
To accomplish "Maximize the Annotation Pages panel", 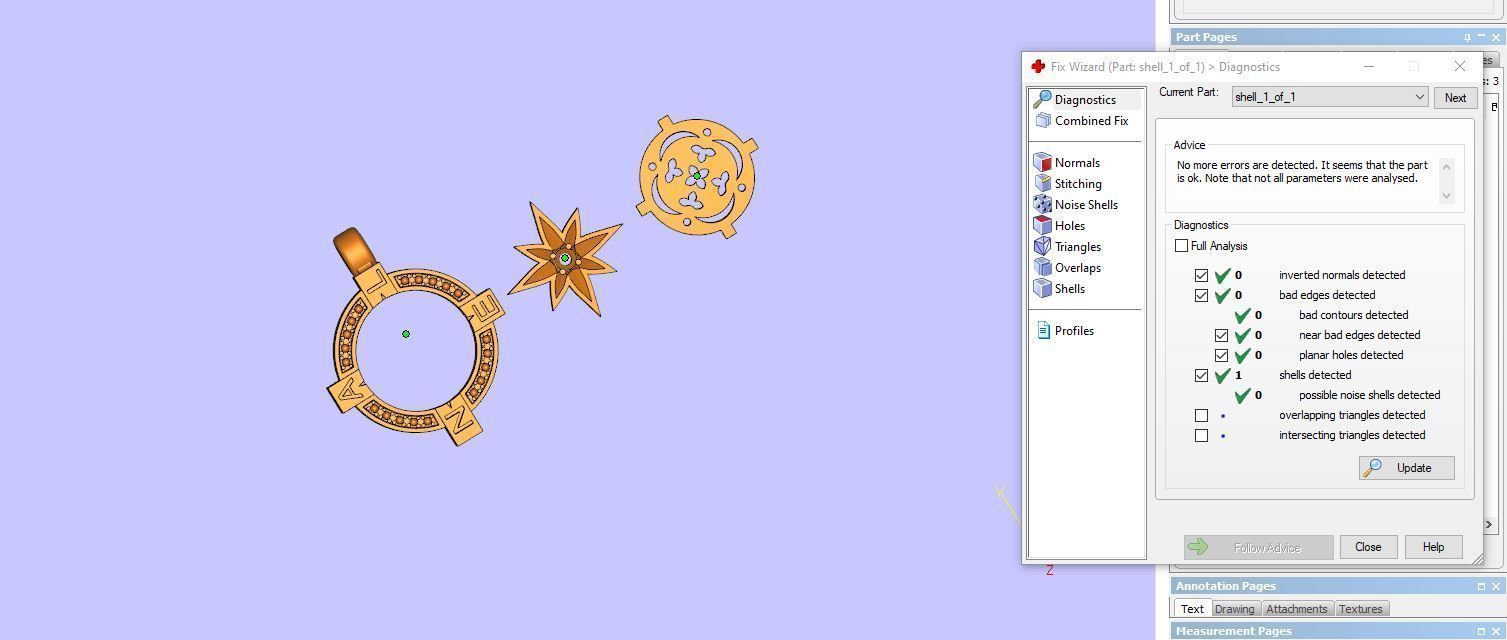I will [x=1482, y=586].
